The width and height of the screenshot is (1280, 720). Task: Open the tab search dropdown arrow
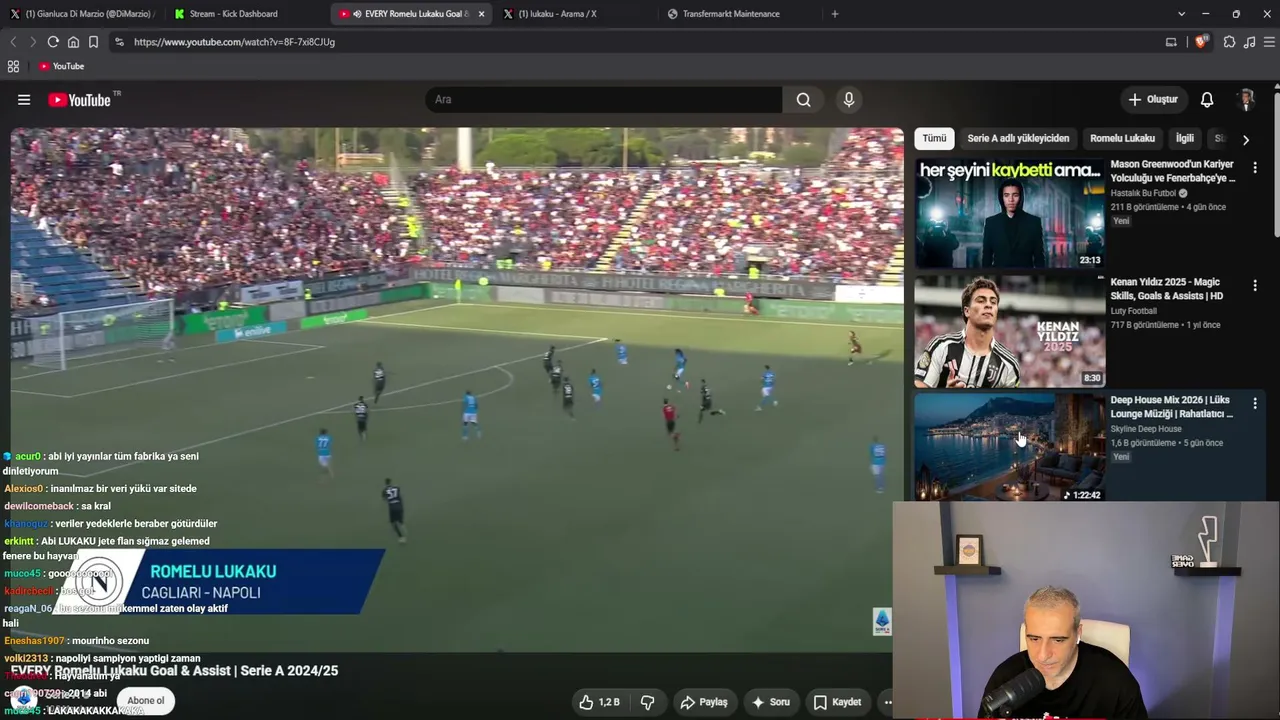point(1181,14)
